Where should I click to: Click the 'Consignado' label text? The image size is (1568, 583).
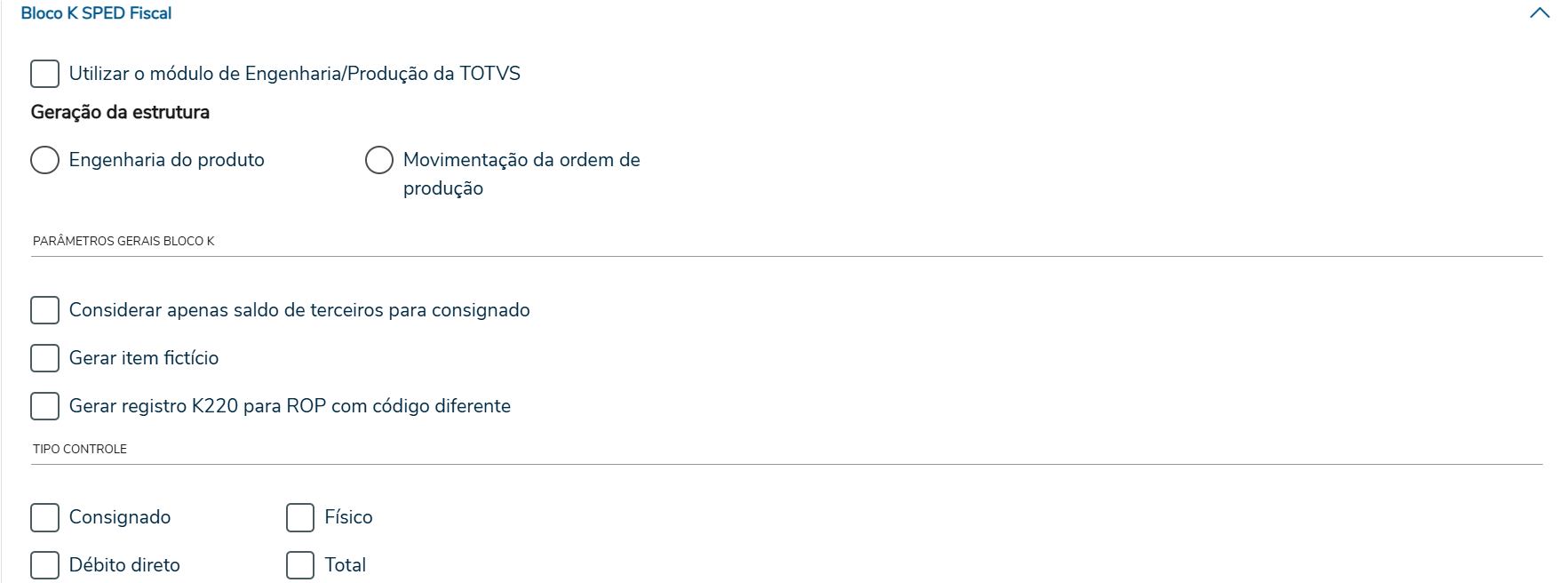point(120,517)
